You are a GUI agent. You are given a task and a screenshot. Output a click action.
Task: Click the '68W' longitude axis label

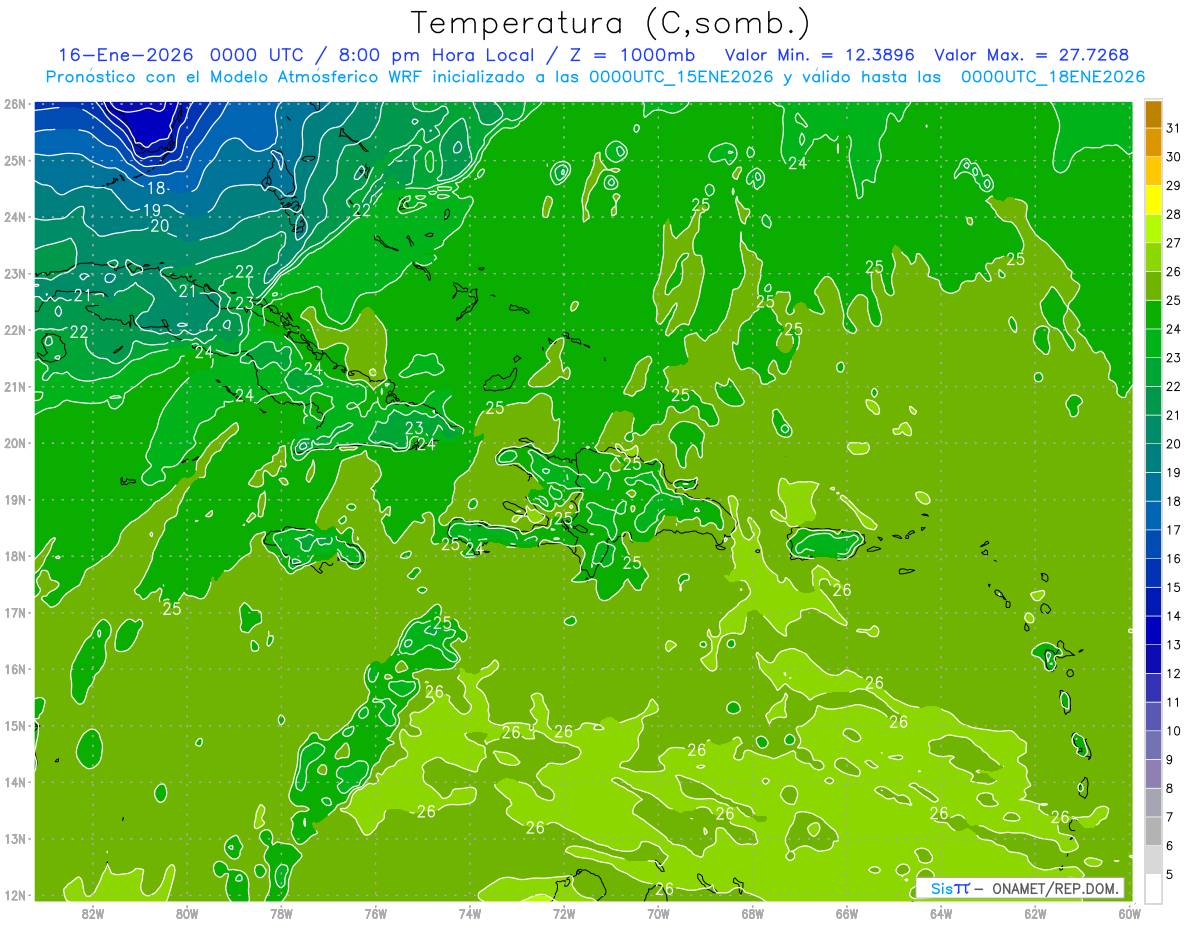(x=753, y=913)
